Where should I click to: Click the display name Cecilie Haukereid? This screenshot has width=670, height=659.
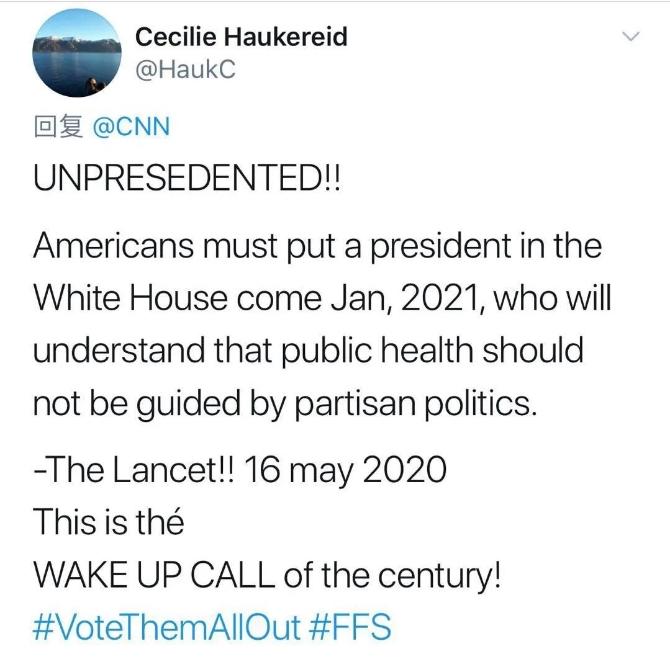click(x=241, y=38)
